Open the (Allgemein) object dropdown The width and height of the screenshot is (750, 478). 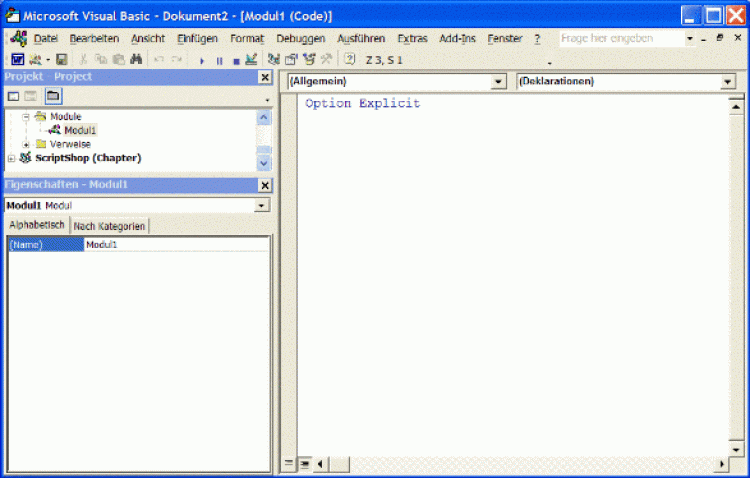point(499,81)
